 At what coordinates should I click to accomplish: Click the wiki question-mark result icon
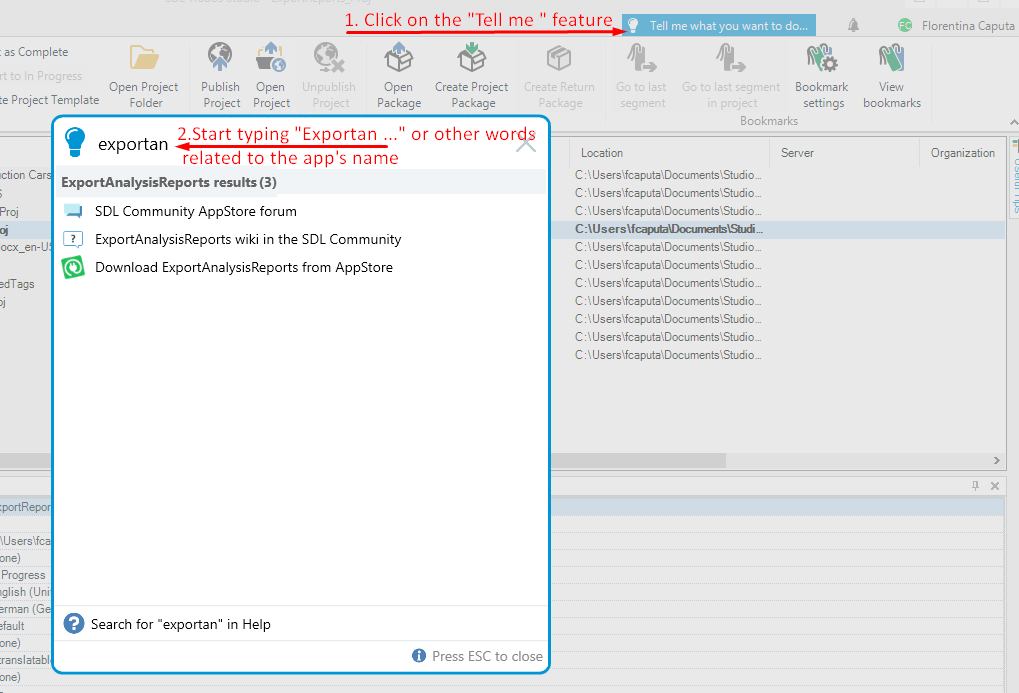click(x=73, y=239)
